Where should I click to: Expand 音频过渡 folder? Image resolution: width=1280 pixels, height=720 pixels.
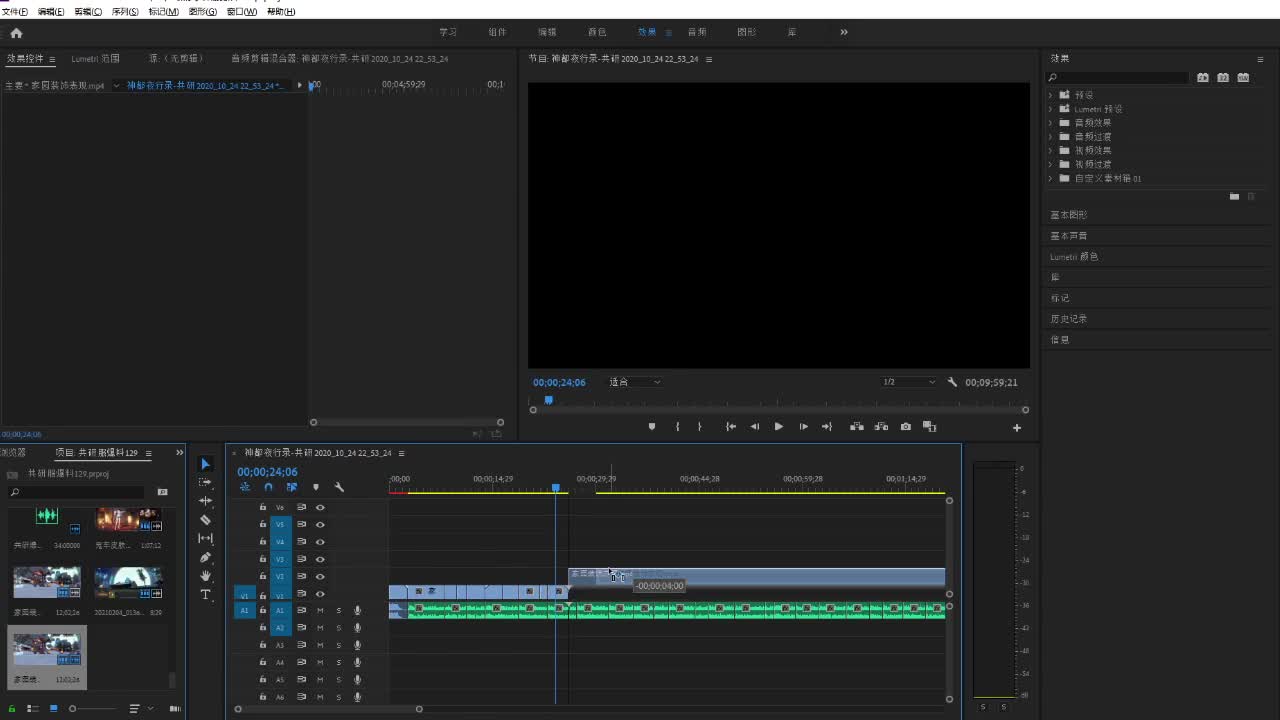1051,137
